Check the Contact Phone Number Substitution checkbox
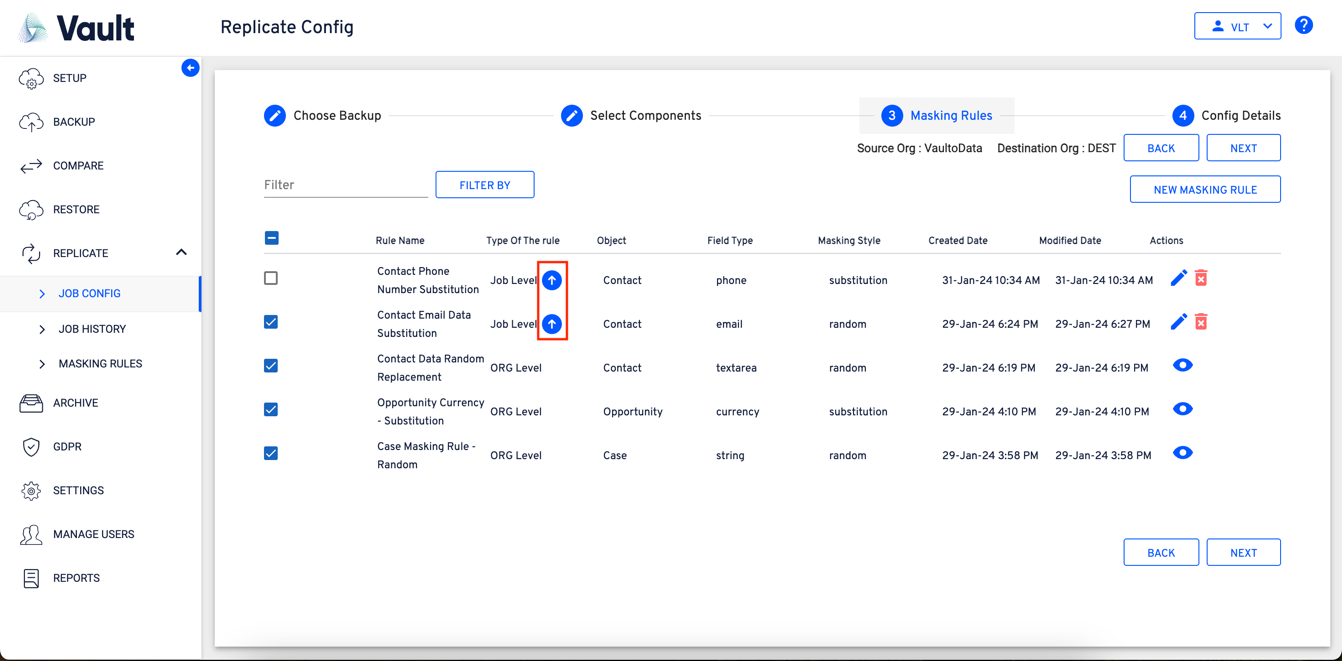 coord(271,278)
